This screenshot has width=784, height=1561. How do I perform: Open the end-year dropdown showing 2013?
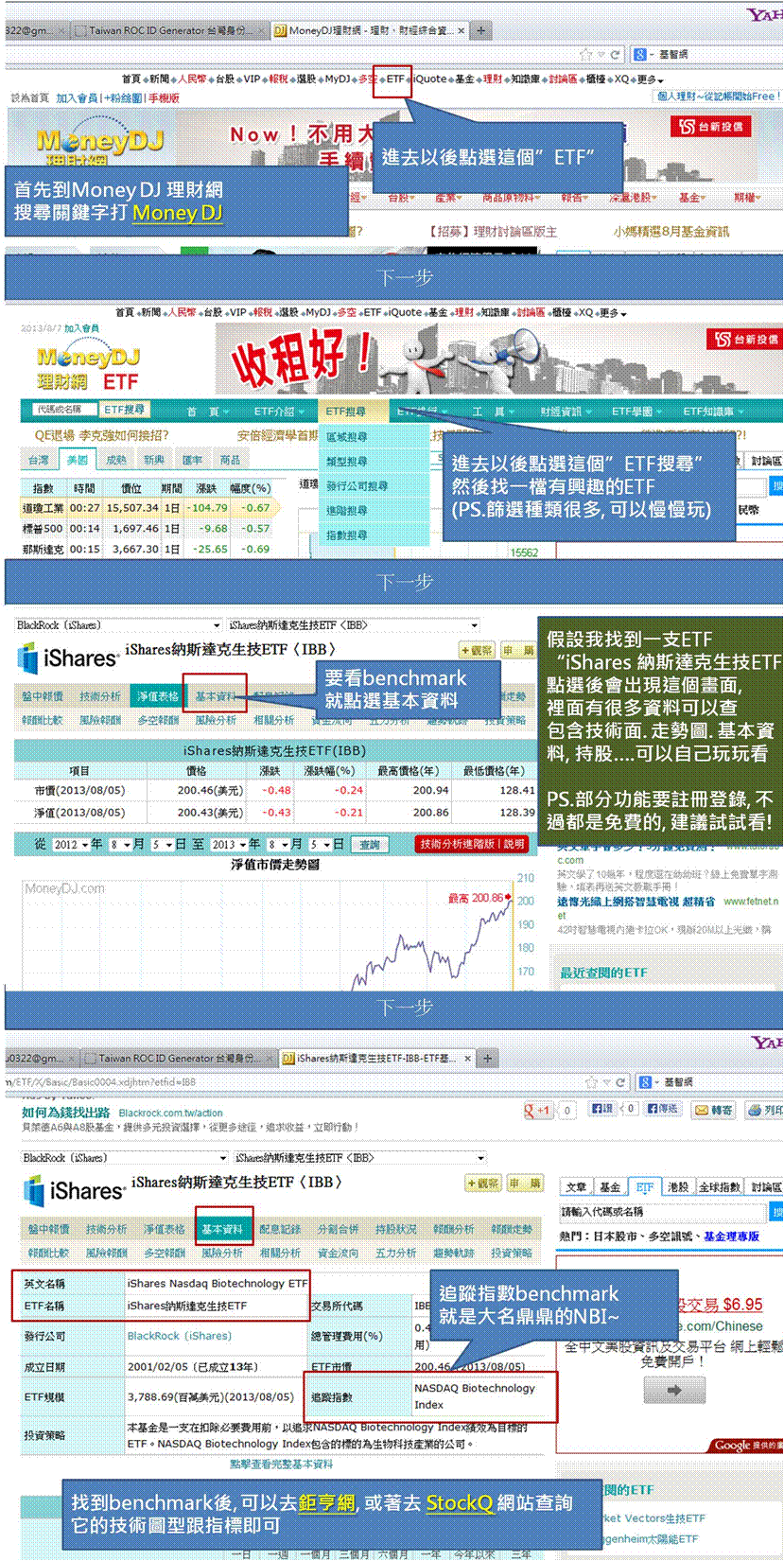[x=229, y=845]
